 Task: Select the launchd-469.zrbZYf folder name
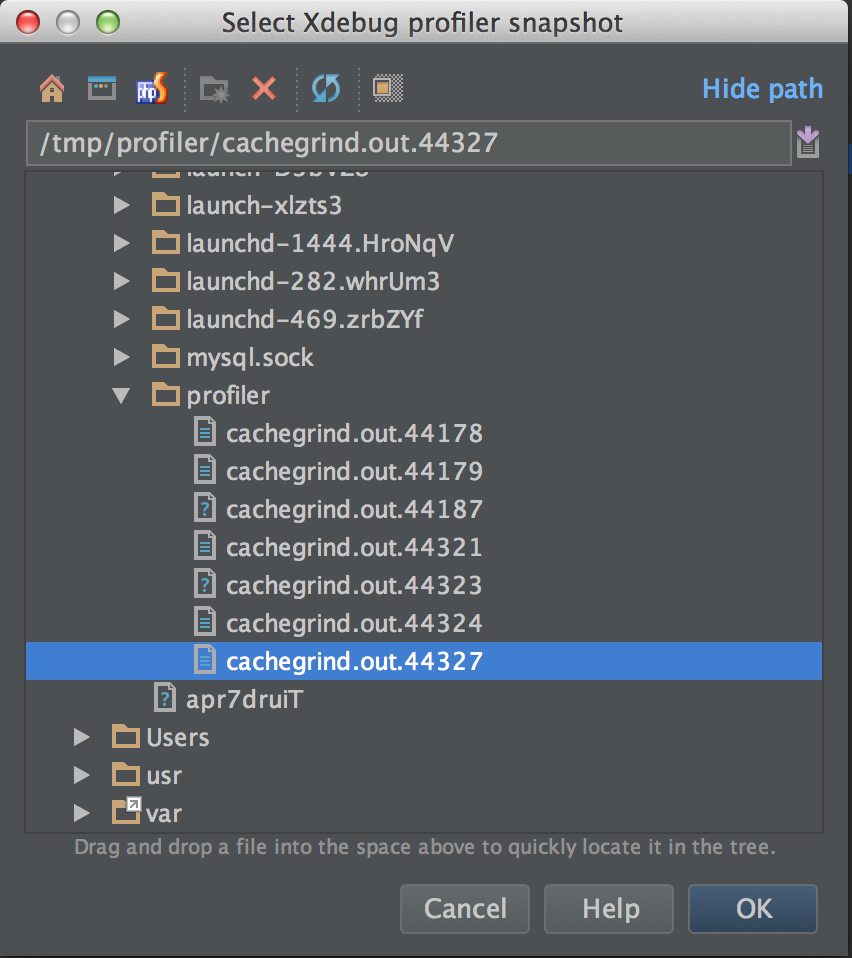[305, 319]
